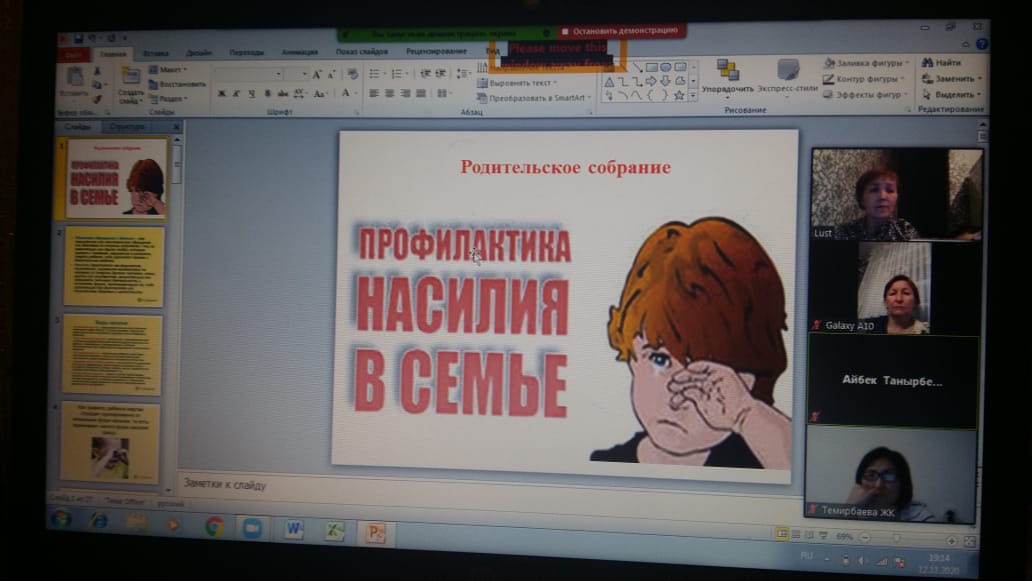This screenshot has height=581, width=1032.
Task: Open the Раздел section dropdown
Action: click(168, 99)
